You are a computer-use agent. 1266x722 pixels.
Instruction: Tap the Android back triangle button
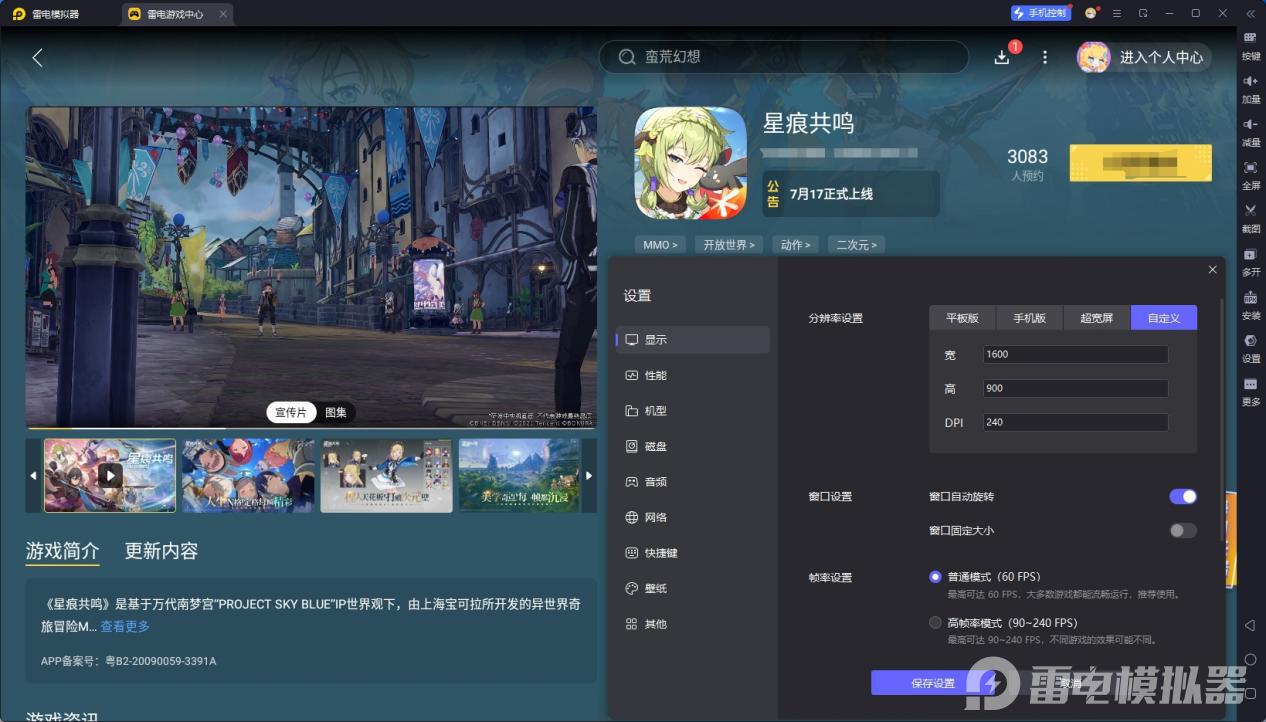click(x=1250, y=625)
